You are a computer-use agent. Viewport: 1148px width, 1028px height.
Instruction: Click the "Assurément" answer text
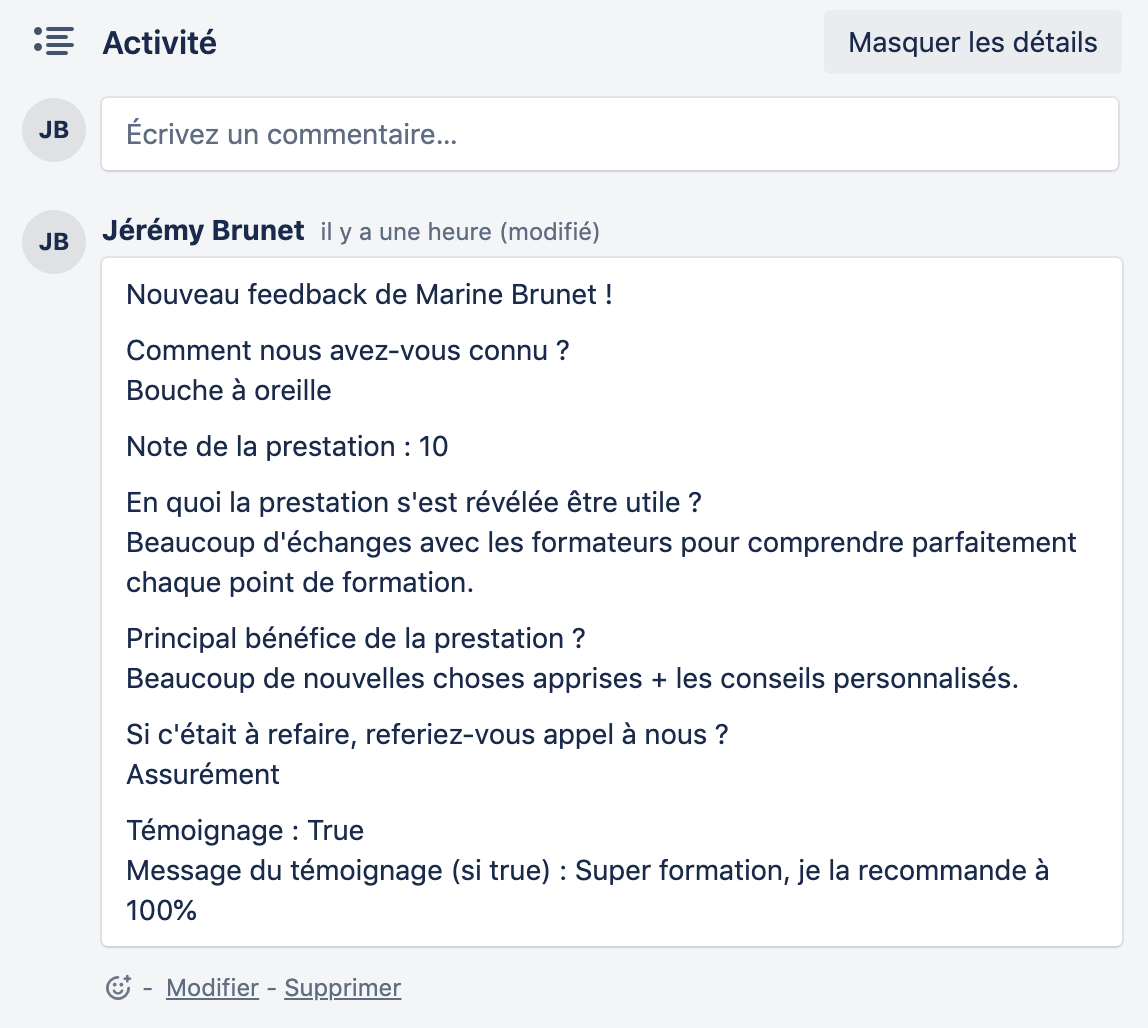203,774
